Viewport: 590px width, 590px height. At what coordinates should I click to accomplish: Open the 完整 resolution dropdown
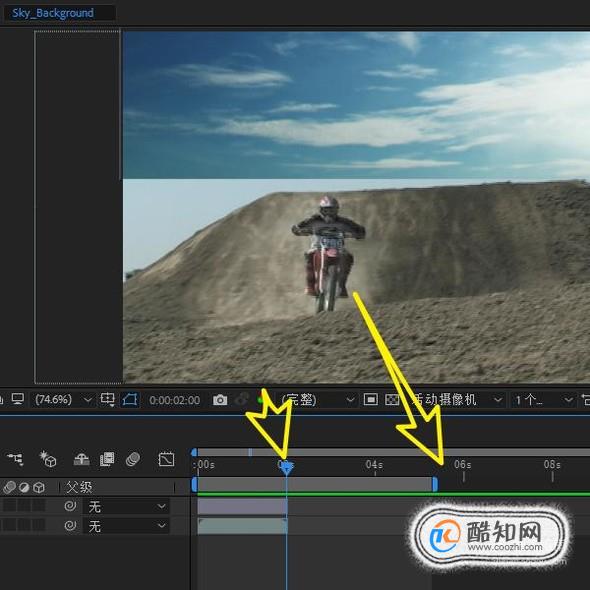point(317,400)
